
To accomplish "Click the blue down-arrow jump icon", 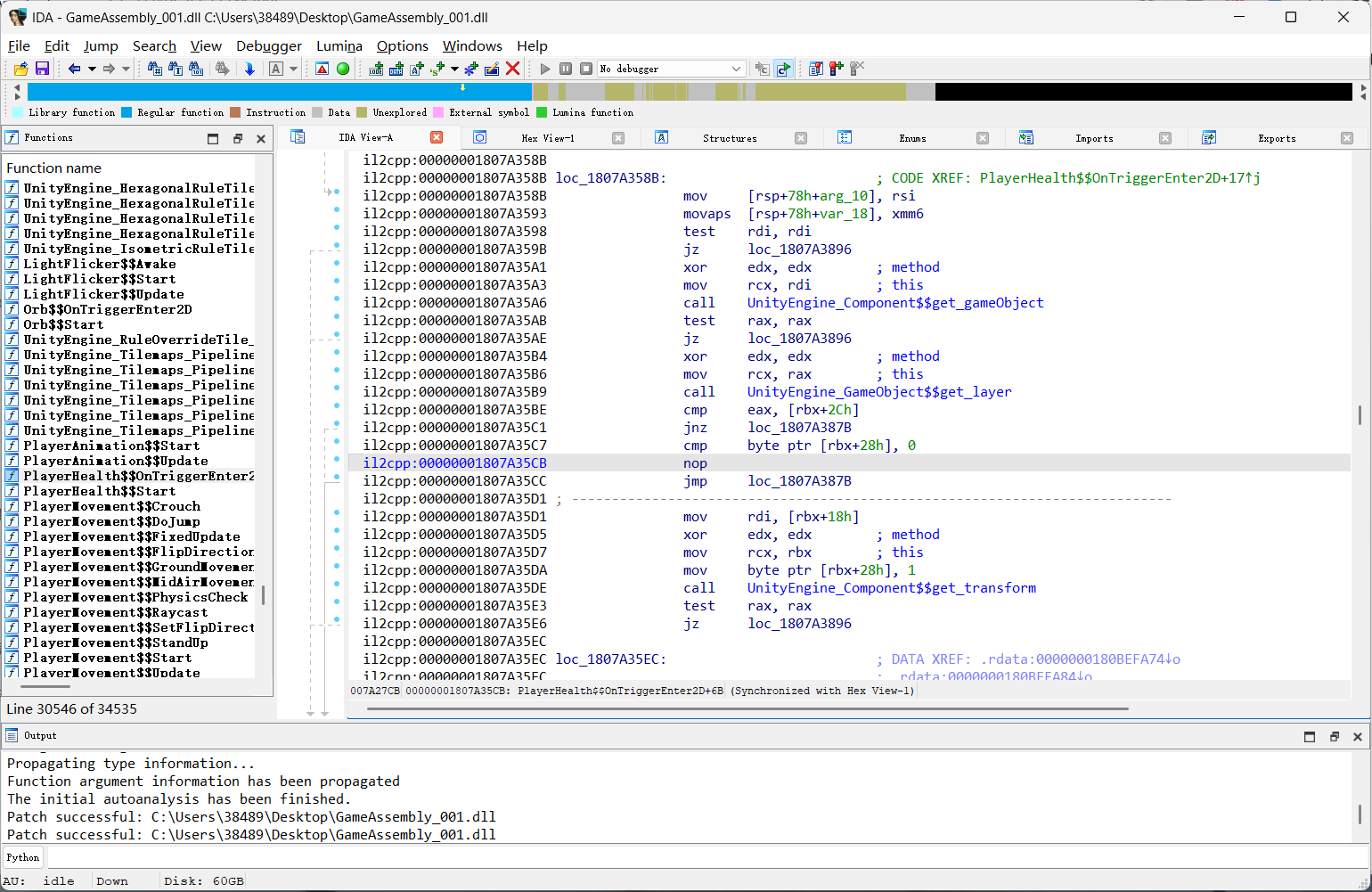I will pyautogui.click(x=249, y=69).
